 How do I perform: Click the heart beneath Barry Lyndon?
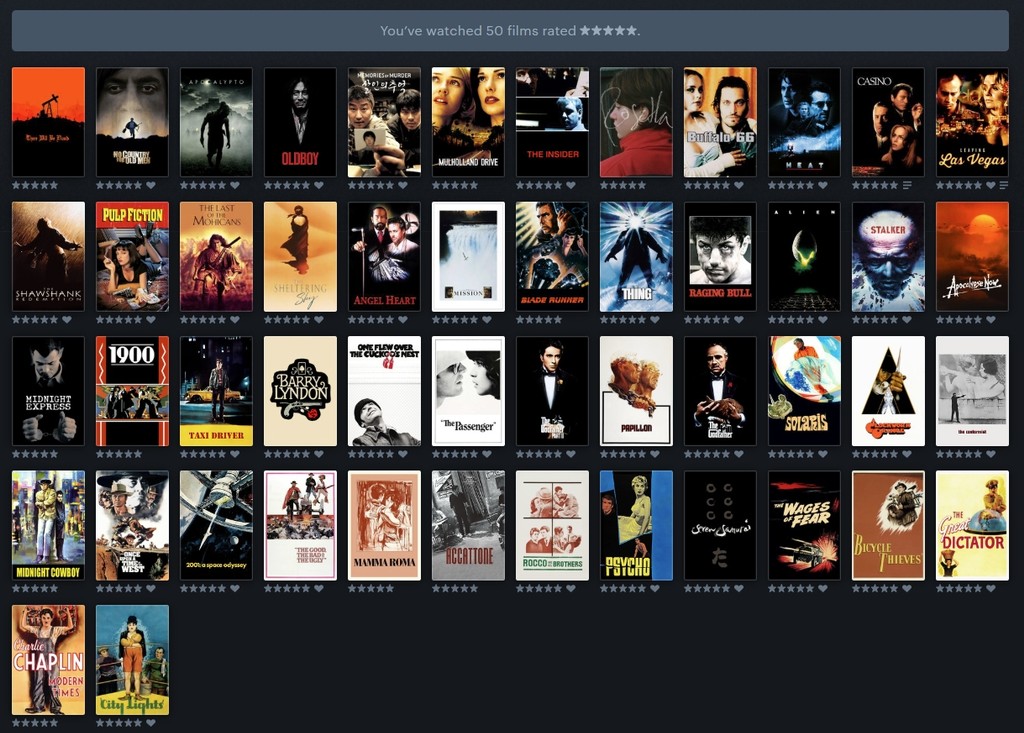(319, 454)
